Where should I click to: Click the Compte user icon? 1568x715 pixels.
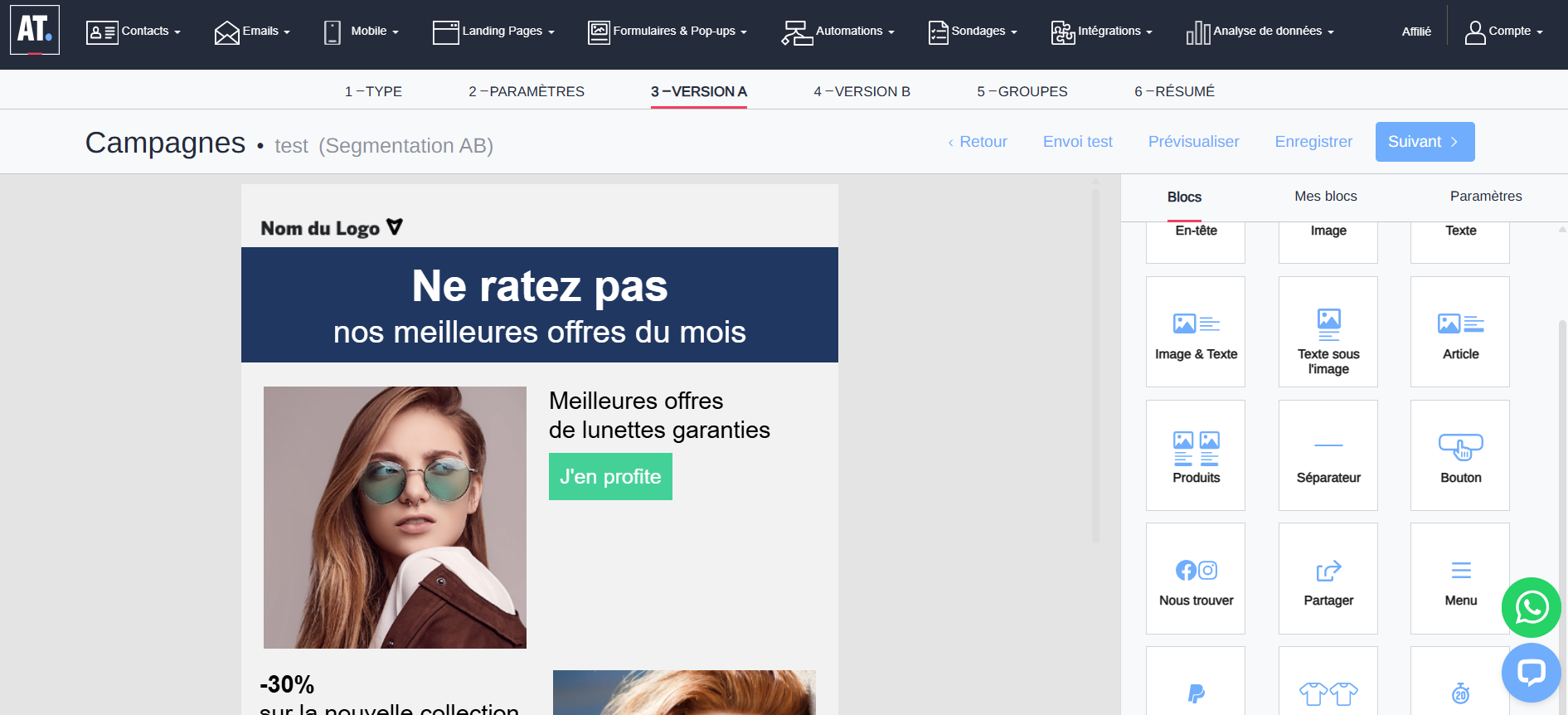click(1475, 32)
